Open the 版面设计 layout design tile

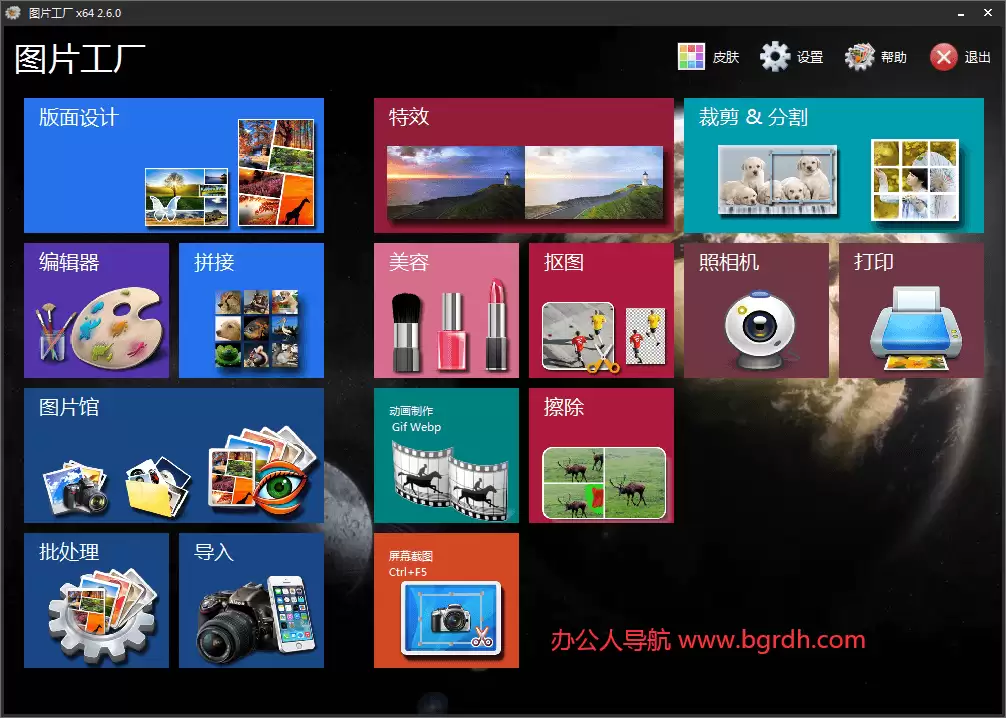174,166
